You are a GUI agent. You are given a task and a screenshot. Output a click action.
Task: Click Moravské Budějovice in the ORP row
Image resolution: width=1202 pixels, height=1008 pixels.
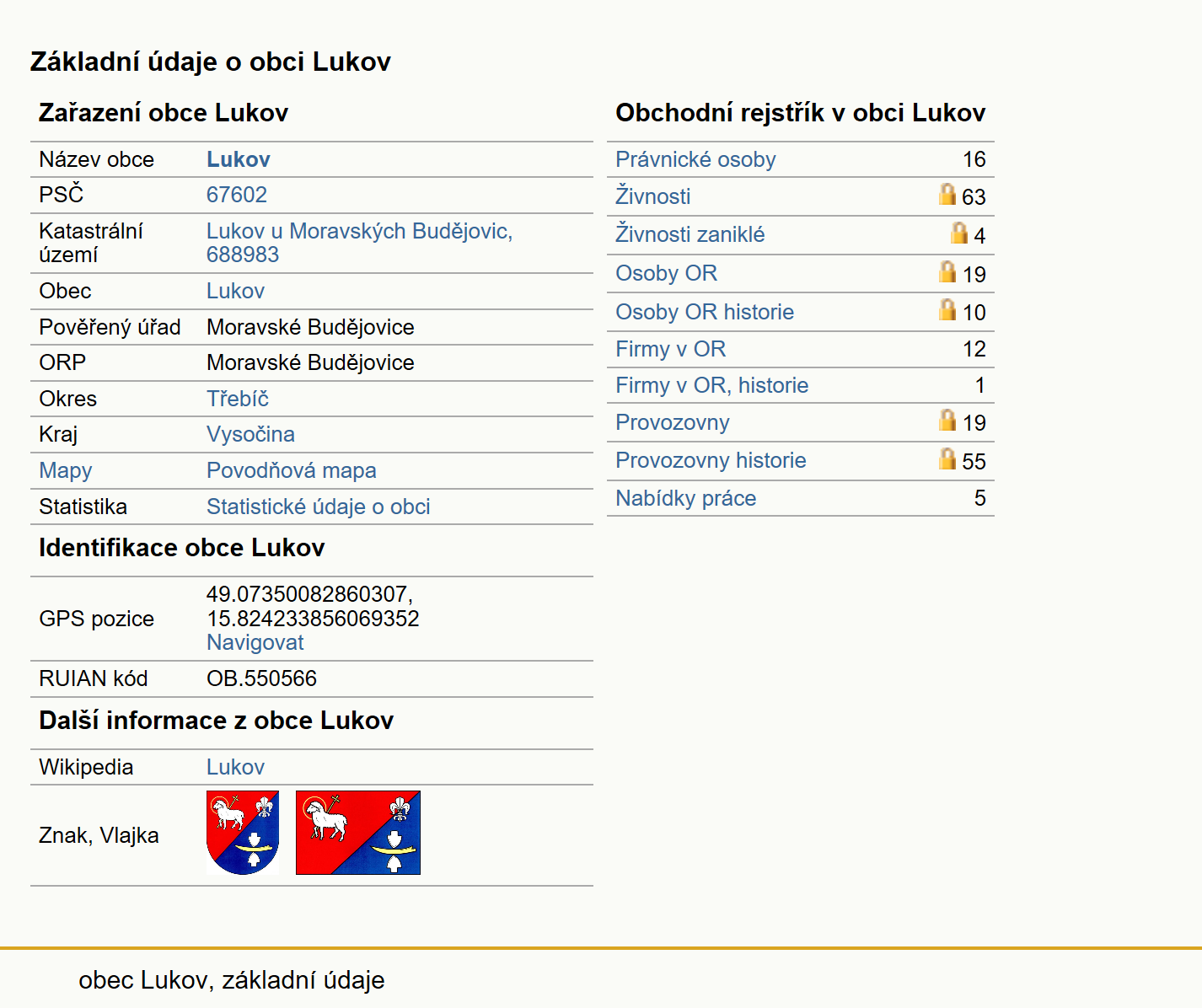pyautogui.click(x=310, y=362)
